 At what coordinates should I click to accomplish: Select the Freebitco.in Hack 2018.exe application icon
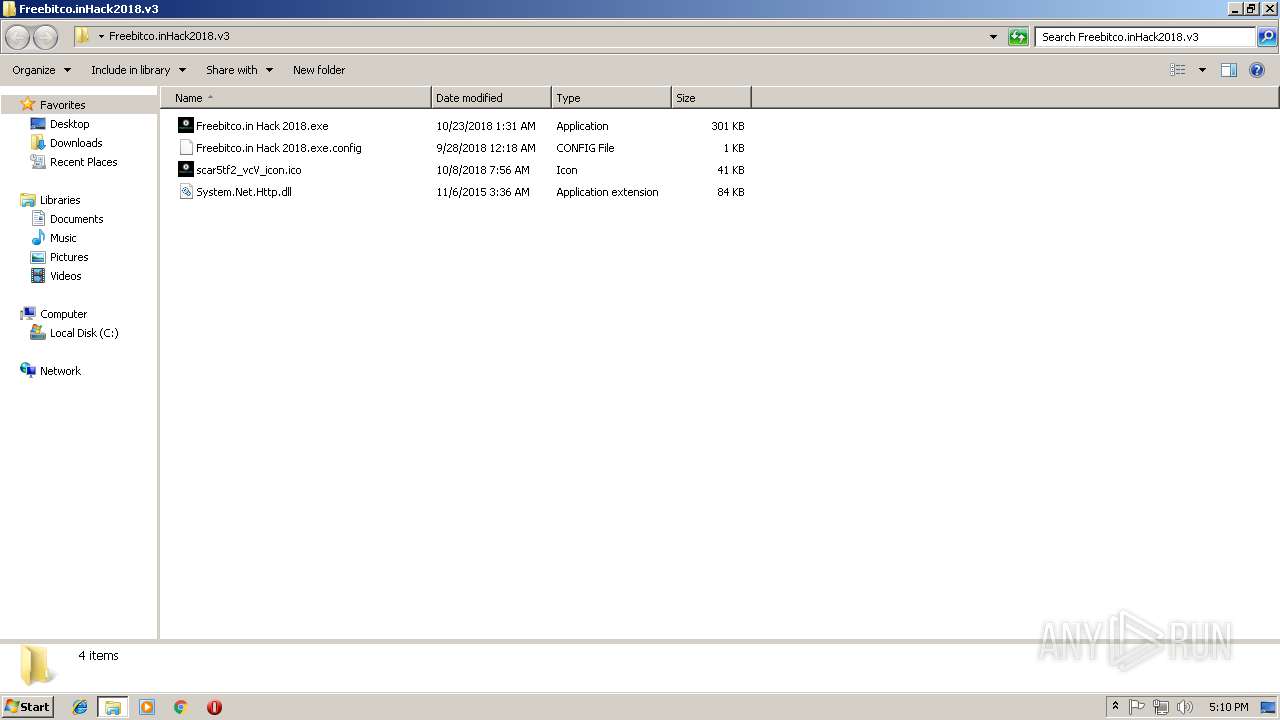point(185,126)
